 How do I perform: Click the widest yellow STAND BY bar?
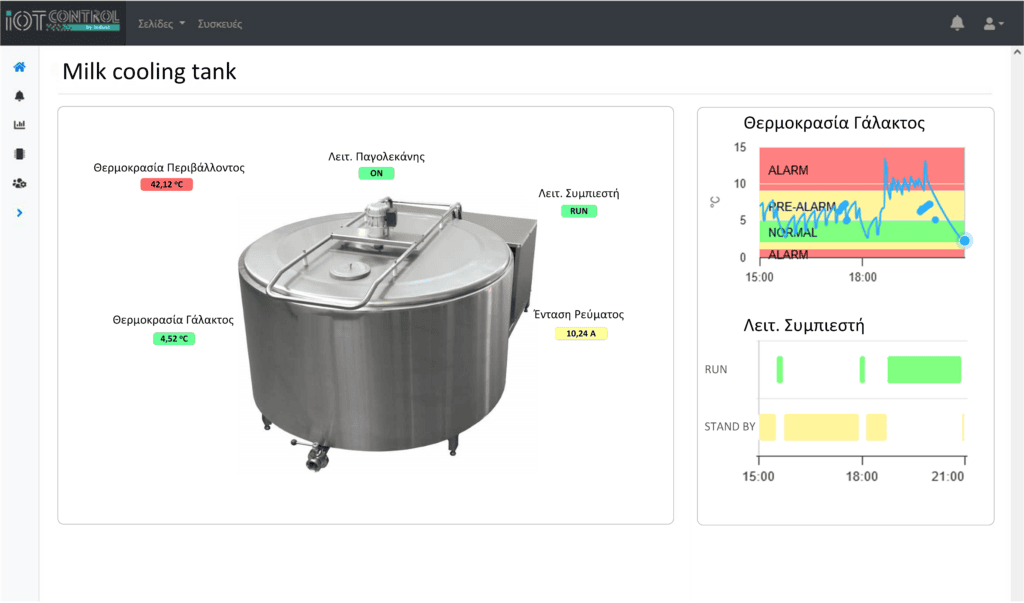[x=821, y=427]
